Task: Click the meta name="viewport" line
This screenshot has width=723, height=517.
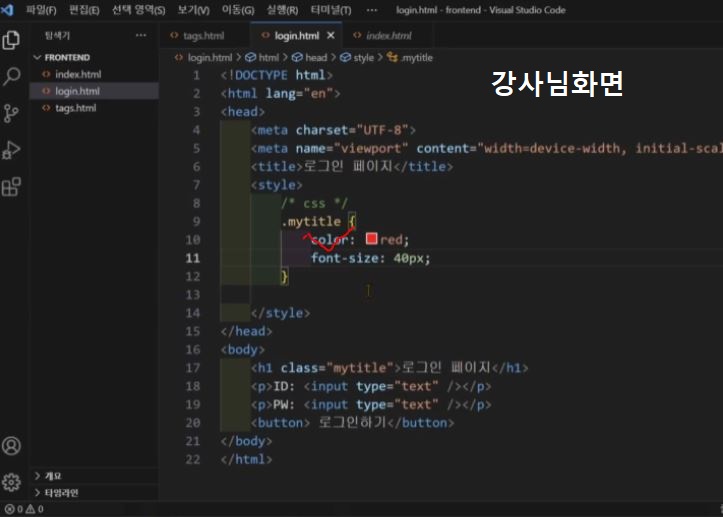Action: coord(486,148)
